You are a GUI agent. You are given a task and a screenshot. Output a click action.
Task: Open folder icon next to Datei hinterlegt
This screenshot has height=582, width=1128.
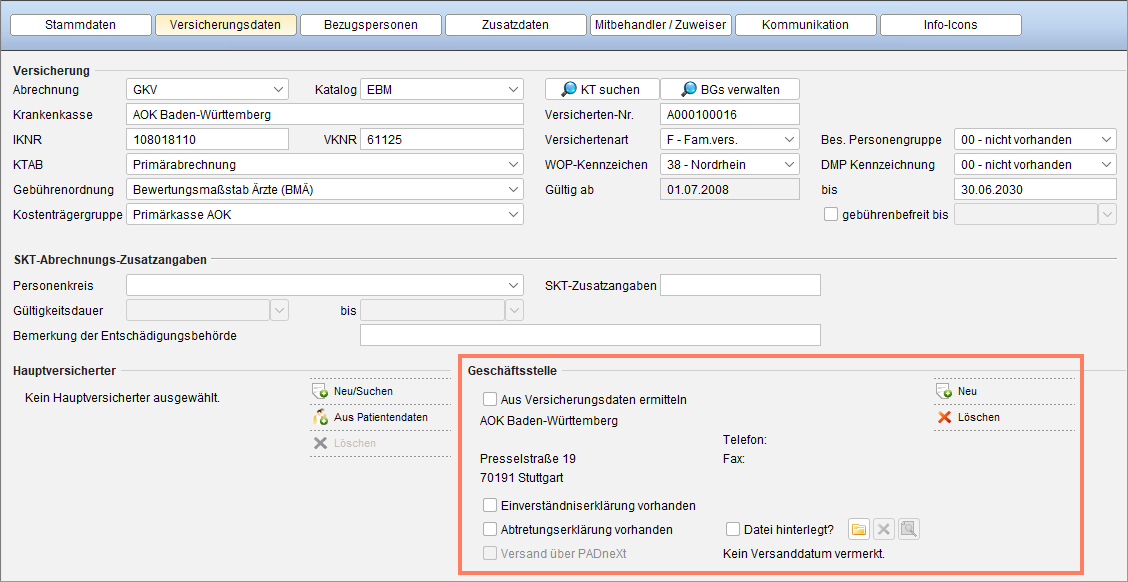[x=858, y=530]
